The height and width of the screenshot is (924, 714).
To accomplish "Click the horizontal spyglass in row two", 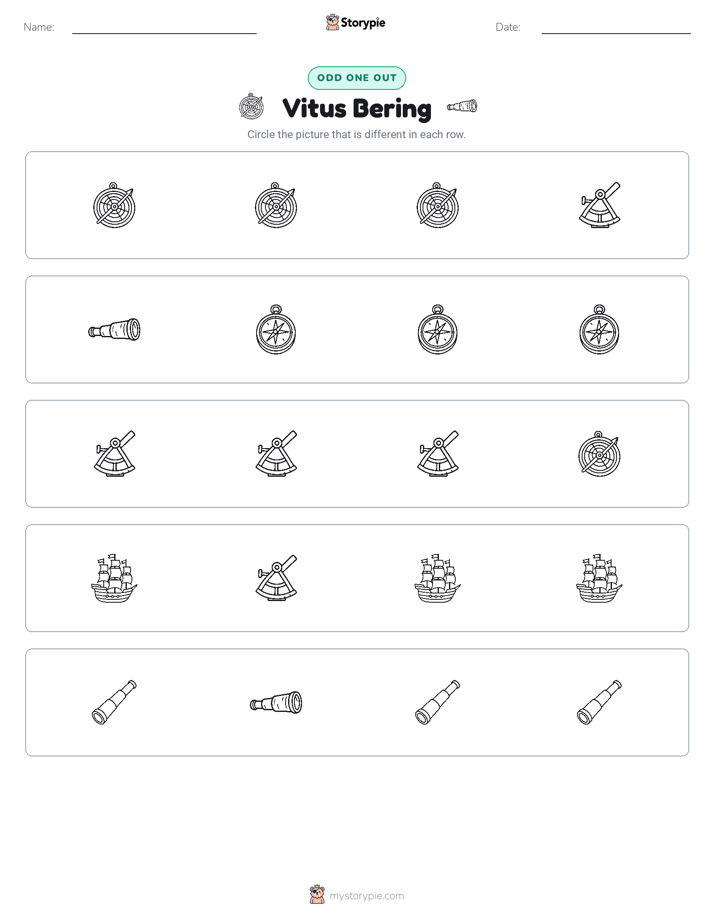I will [114, 329].
